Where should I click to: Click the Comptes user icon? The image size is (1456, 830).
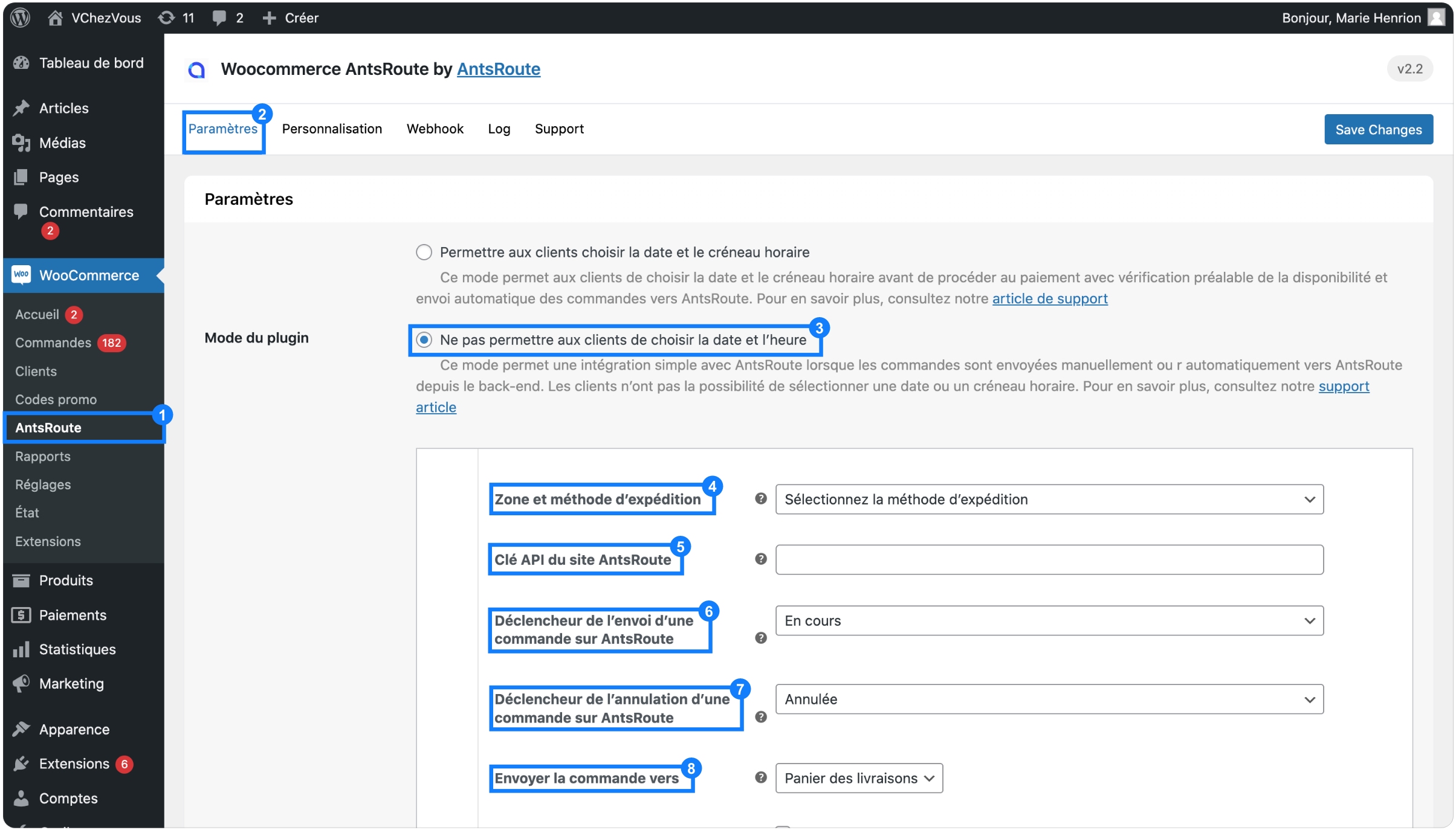(21, 798)
